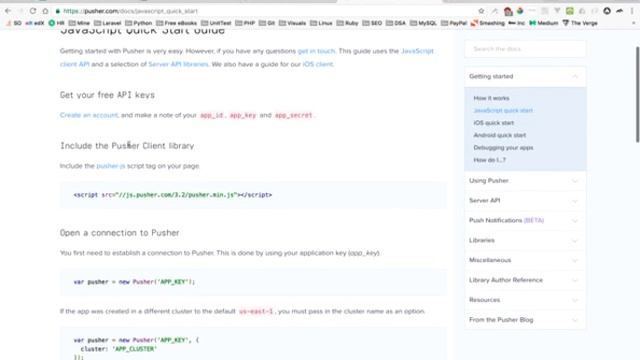Expand the Resources section

click(x=525, y=300)
